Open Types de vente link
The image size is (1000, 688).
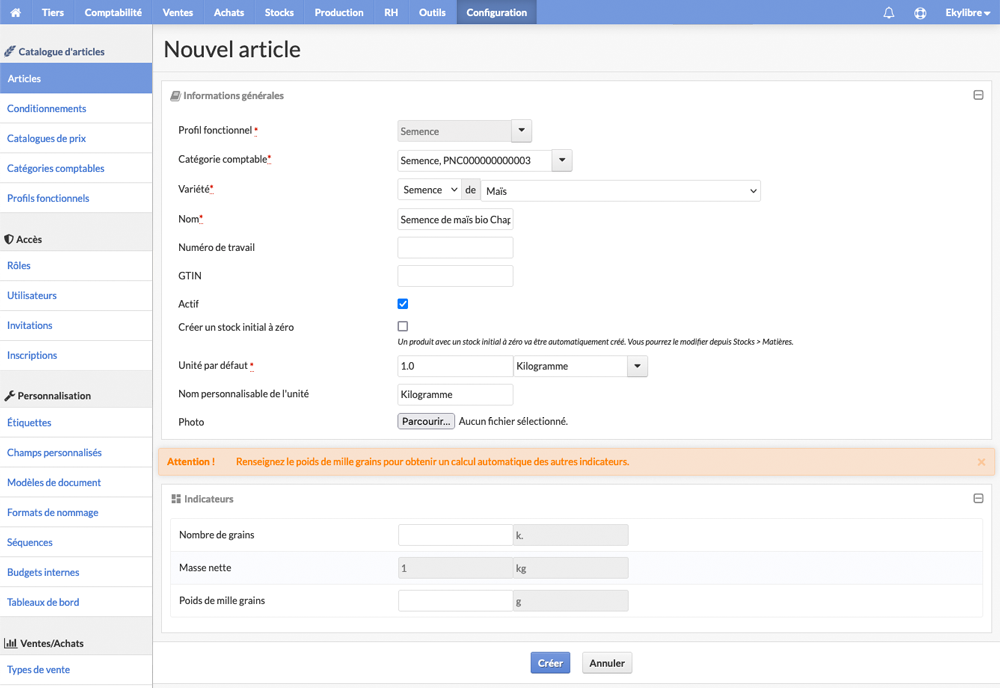coord(76,670)
